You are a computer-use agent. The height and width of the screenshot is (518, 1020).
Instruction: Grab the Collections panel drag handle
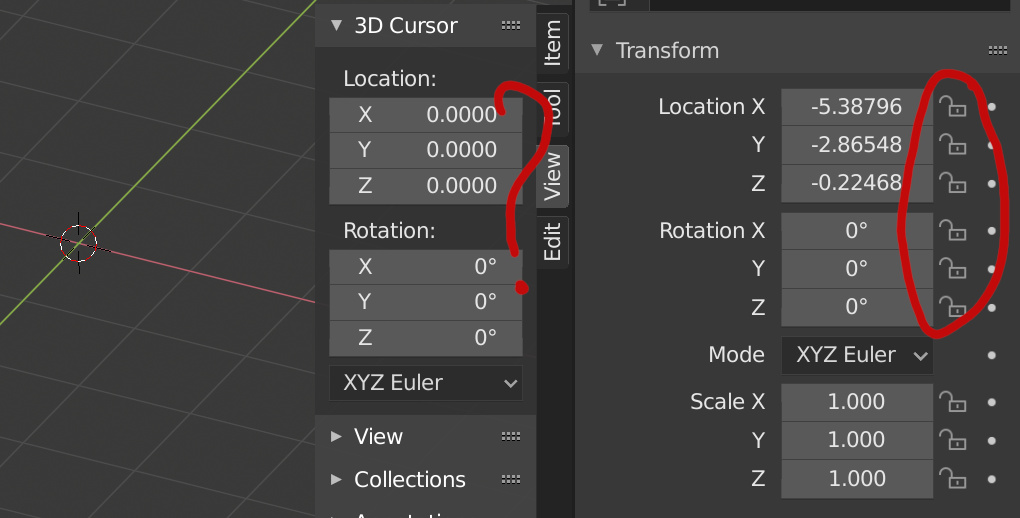coord(511,480)
